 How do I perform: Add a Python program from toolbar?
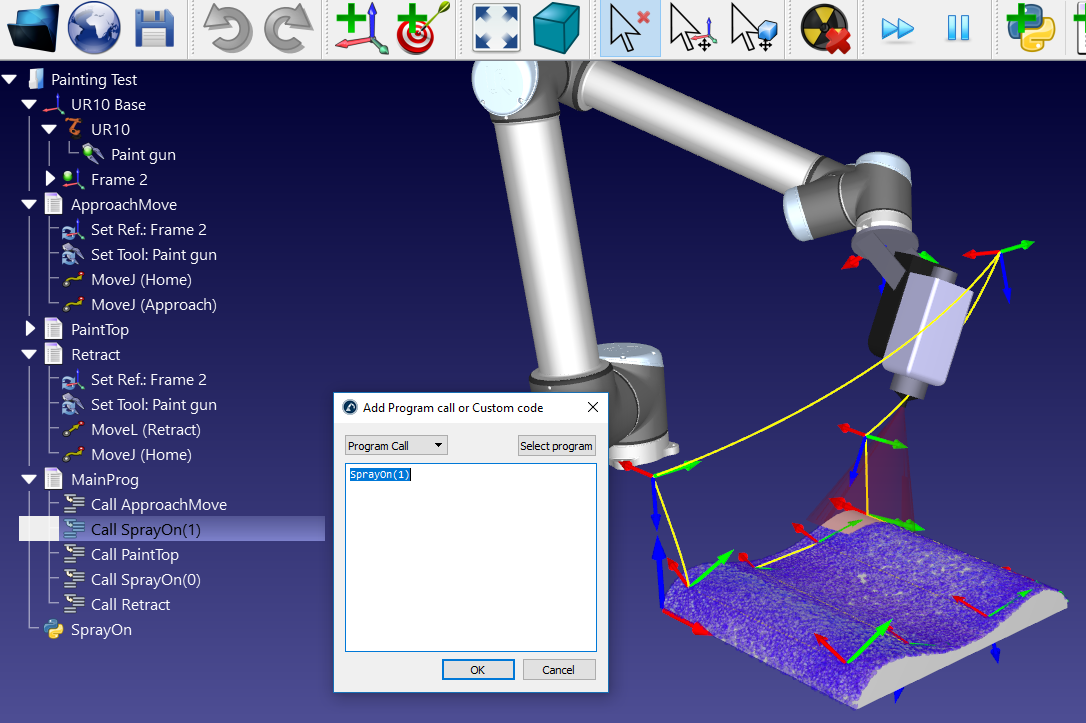pyautogui.click(x=1030, y=28)
